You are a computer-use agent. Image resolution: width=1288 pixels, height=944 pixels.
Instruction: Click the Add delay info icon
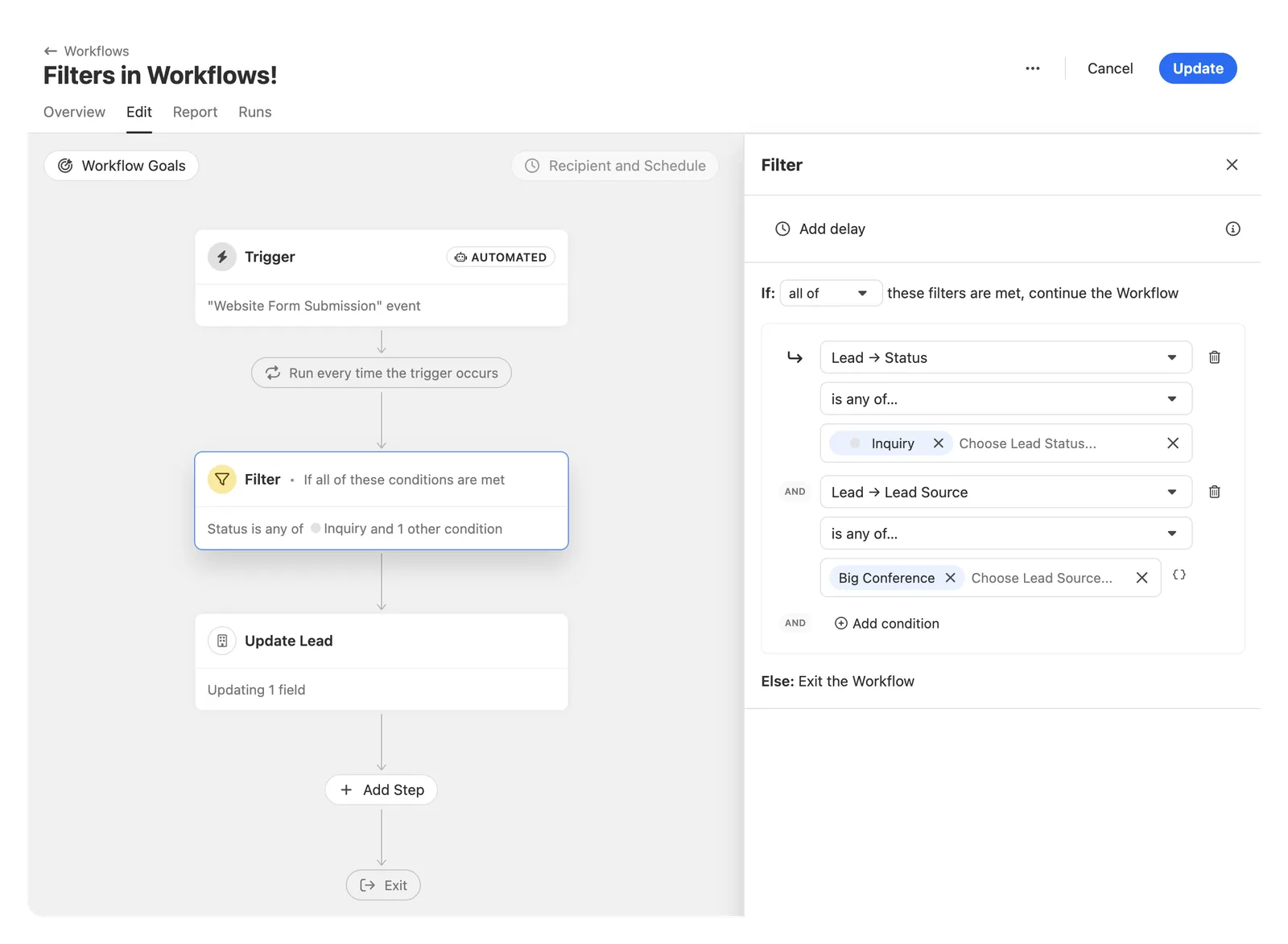click(1232, 229)
